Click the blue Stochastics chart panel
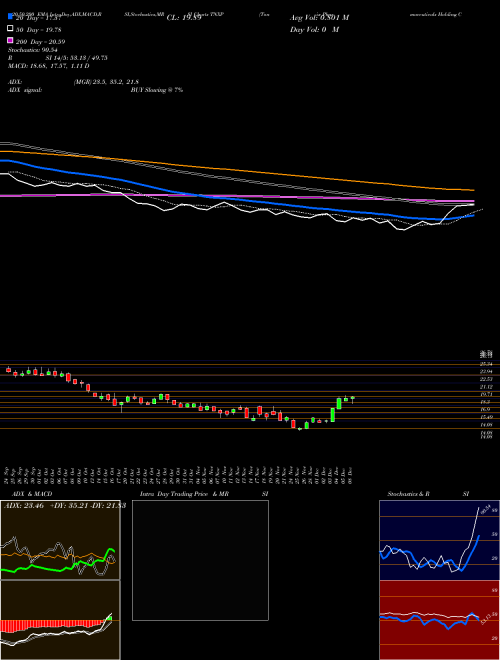 click(439, 540)
